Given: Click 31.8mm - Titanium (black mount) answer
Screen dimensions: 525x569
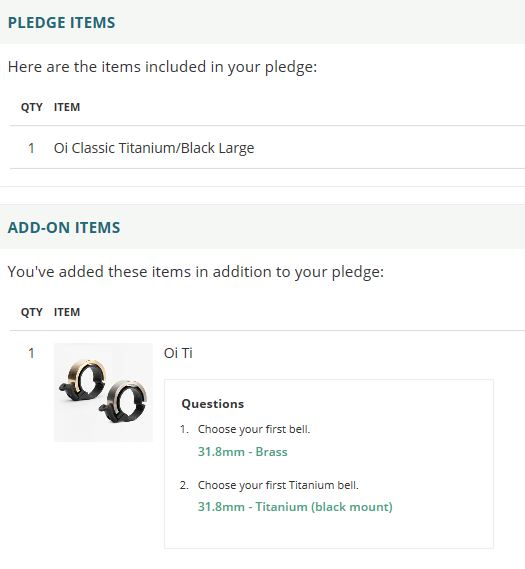Looking at the screenshot, I should click(x=295, y=507).
